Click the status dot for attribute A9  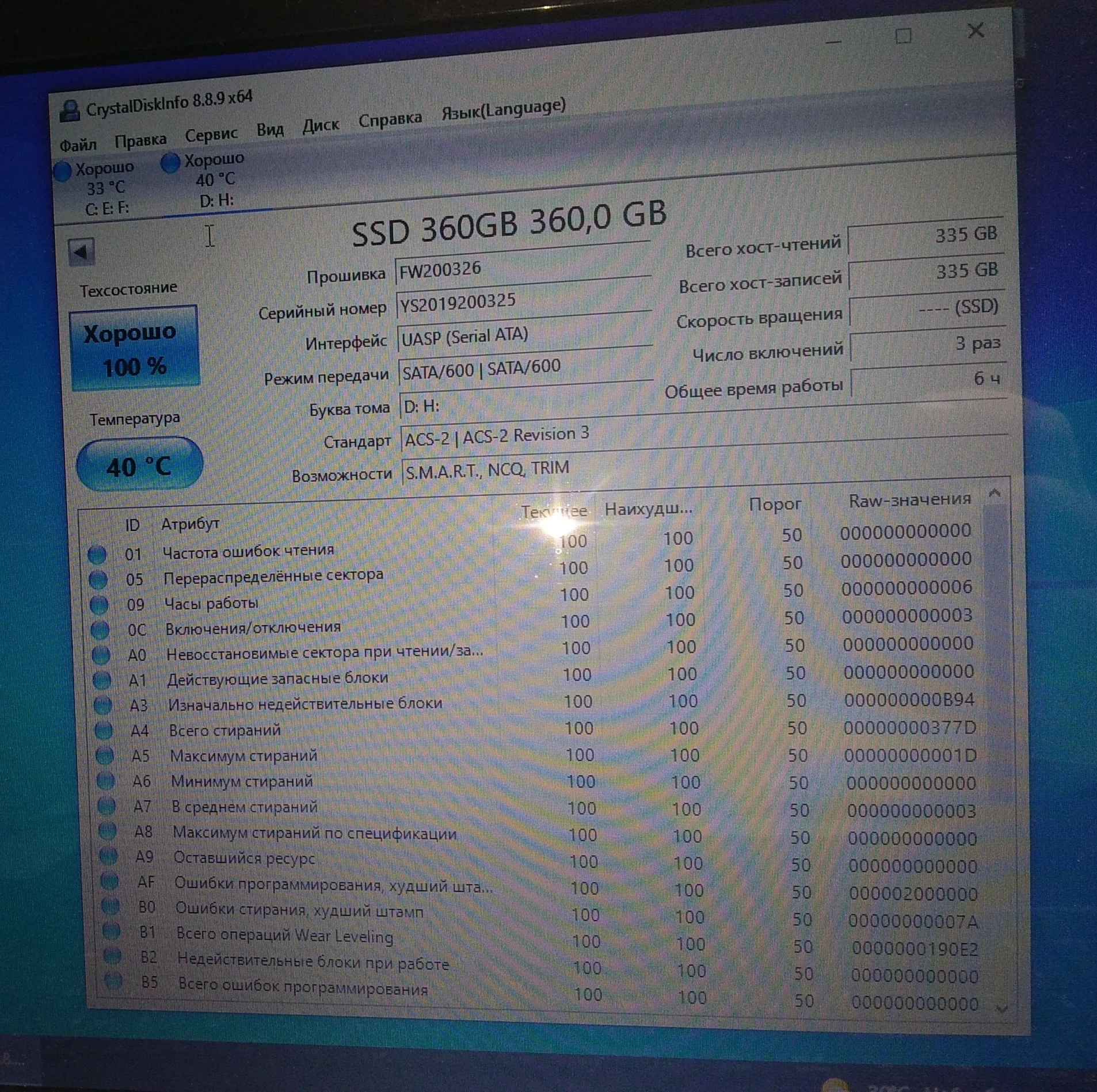[109, 856]
